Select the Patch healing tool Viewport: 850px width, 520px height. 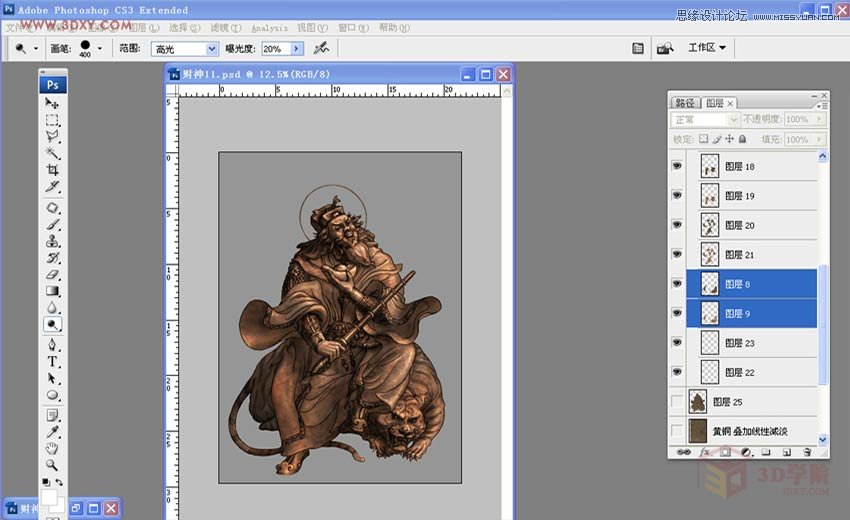click(52, 208)
